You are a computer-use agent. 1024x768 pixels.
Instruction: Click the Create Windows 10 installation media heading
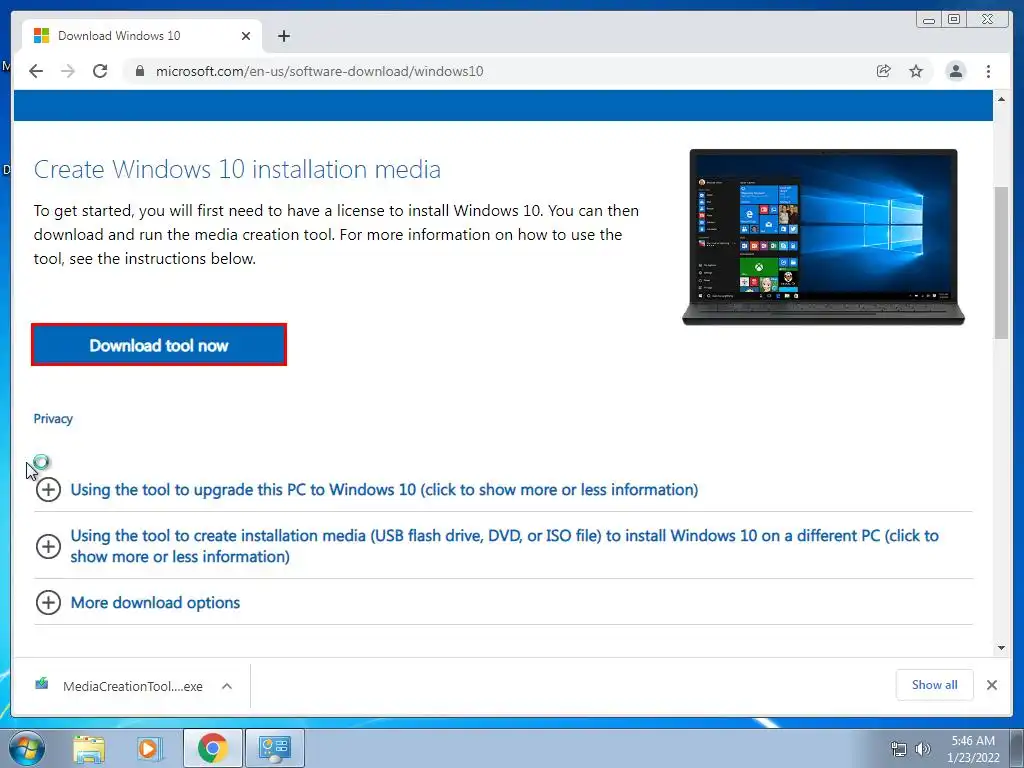point(237,169)
